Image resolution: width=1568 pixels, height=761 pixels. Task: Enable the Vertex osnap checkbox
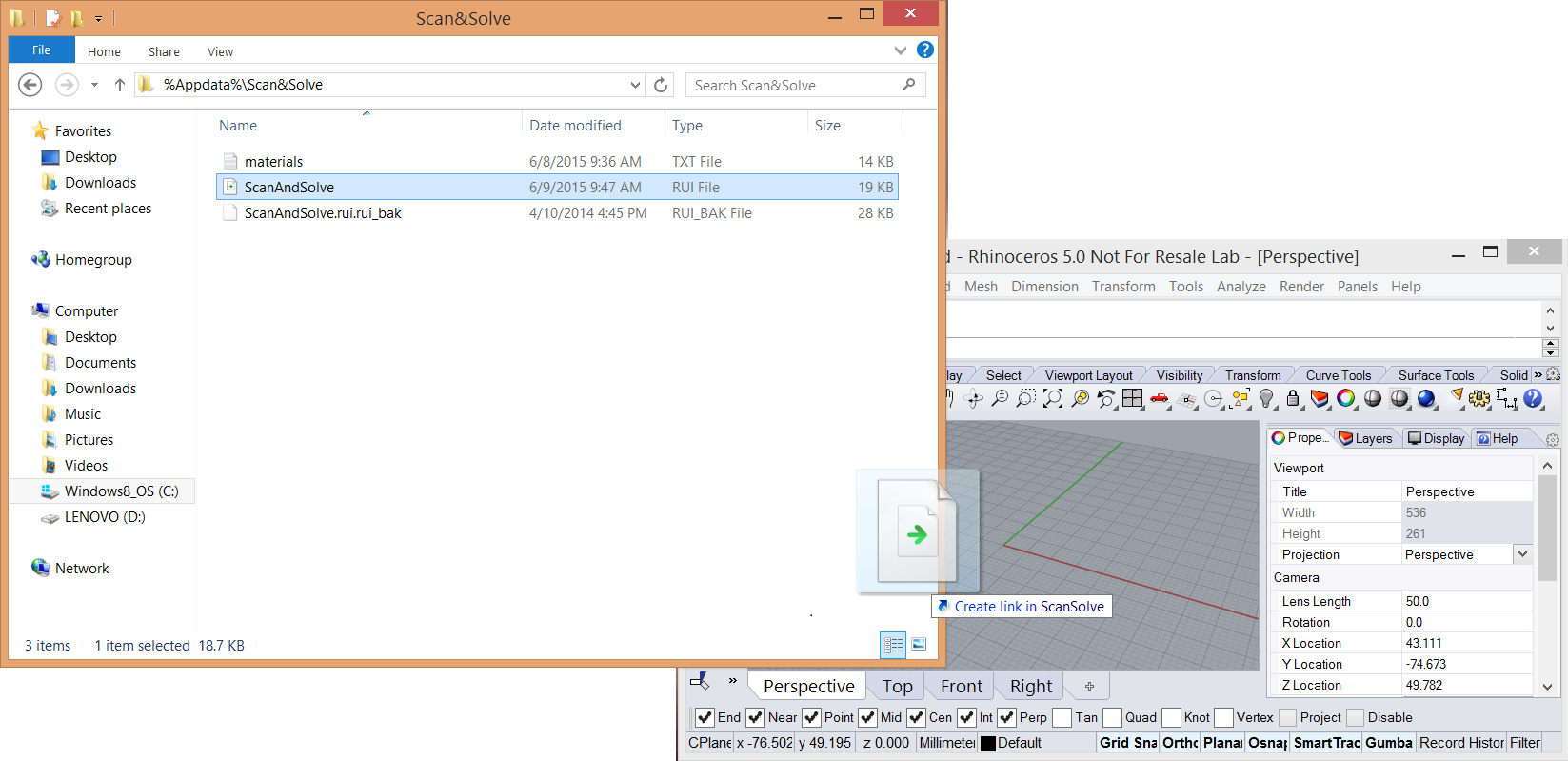pos(1224,717)
